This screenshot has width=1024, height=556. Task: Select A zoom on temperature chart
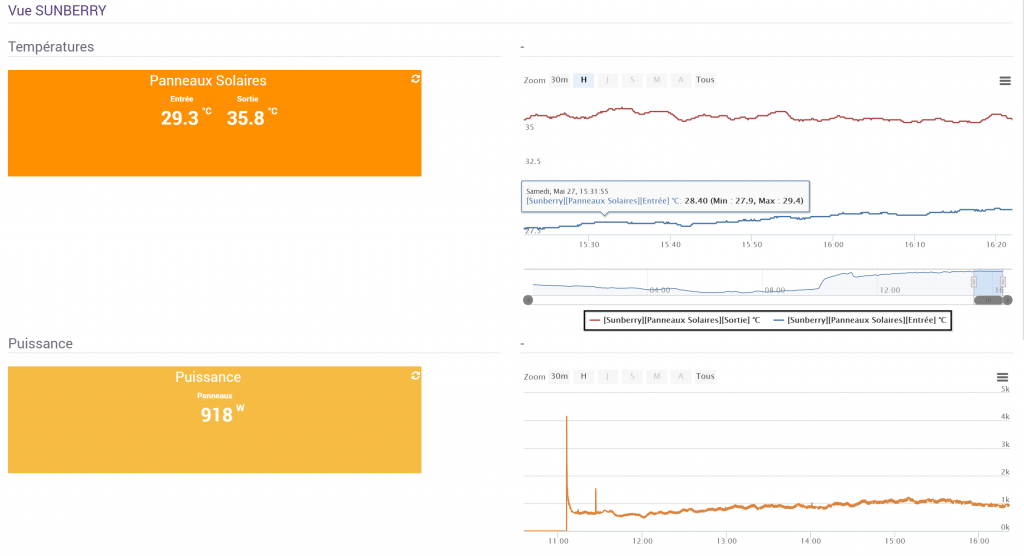point(680,80)
